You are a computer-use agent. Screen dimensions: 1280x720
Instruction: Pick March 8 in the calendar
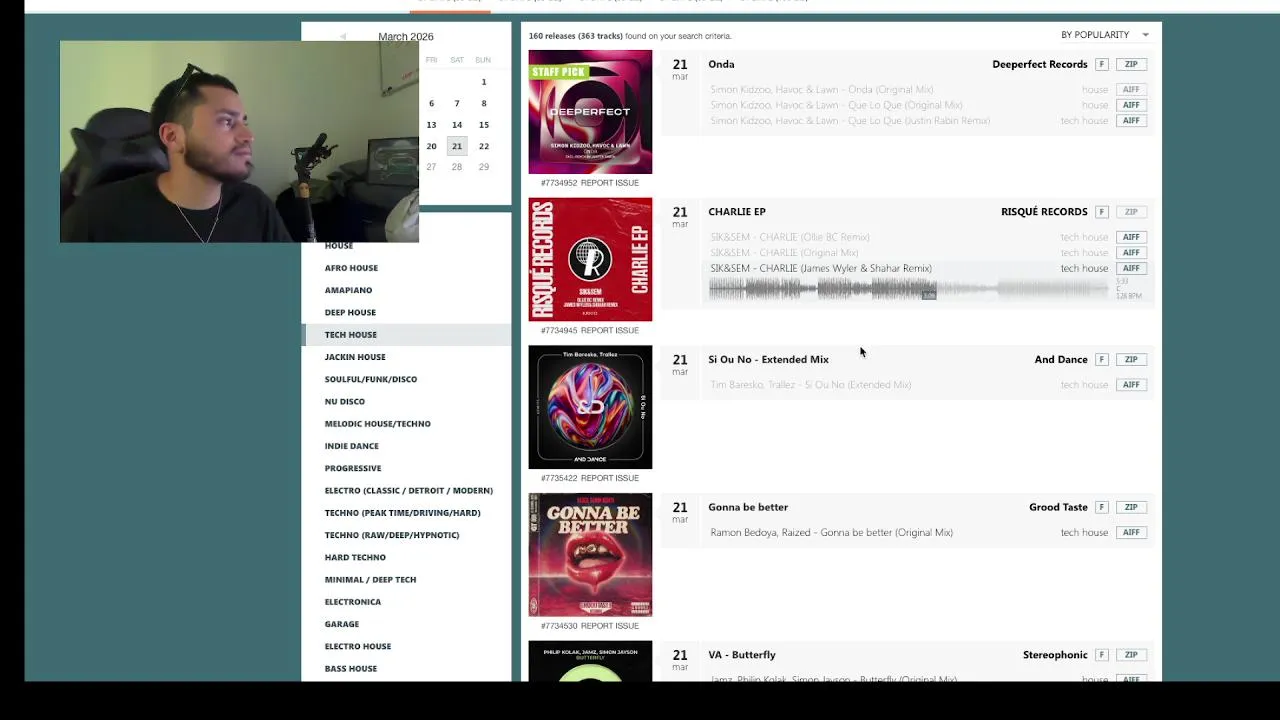pyautogui.click(x=484, y=104)
